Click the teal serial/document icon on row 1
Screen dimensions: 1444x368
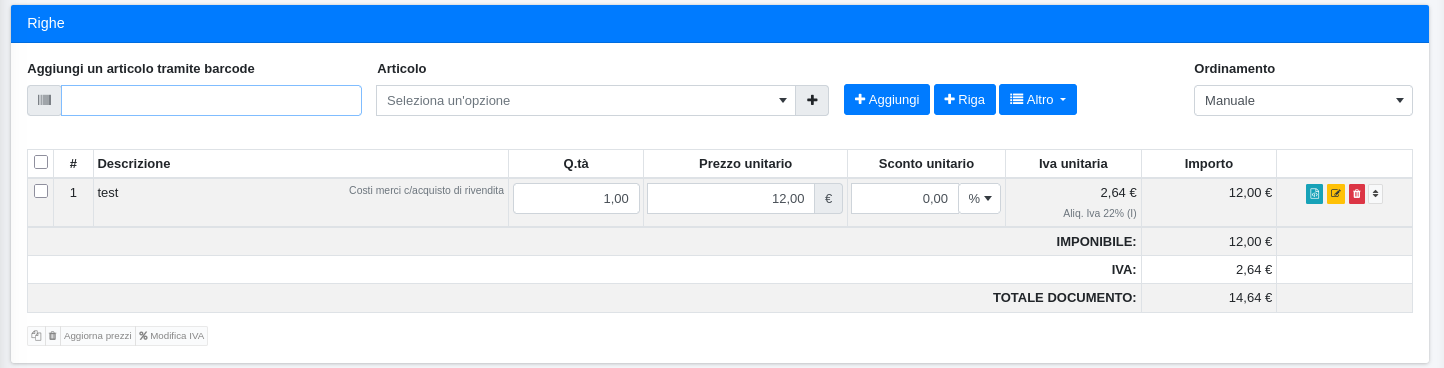coord(1314,194)
